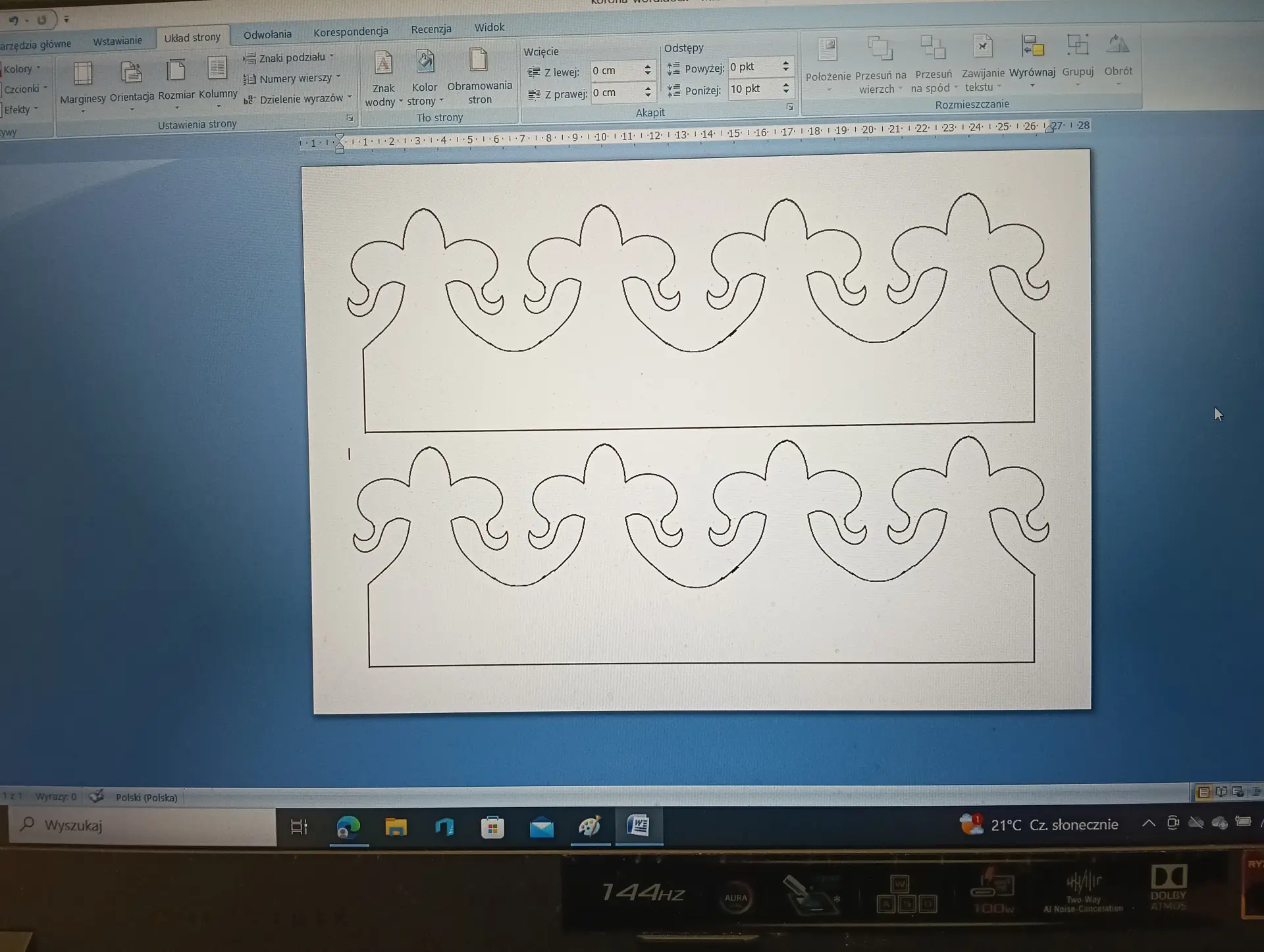This screenshot has height=952, width=1264.
Task: Click the Z lewej indent input field
Action: pyautogui.click(x=616, y=70)
